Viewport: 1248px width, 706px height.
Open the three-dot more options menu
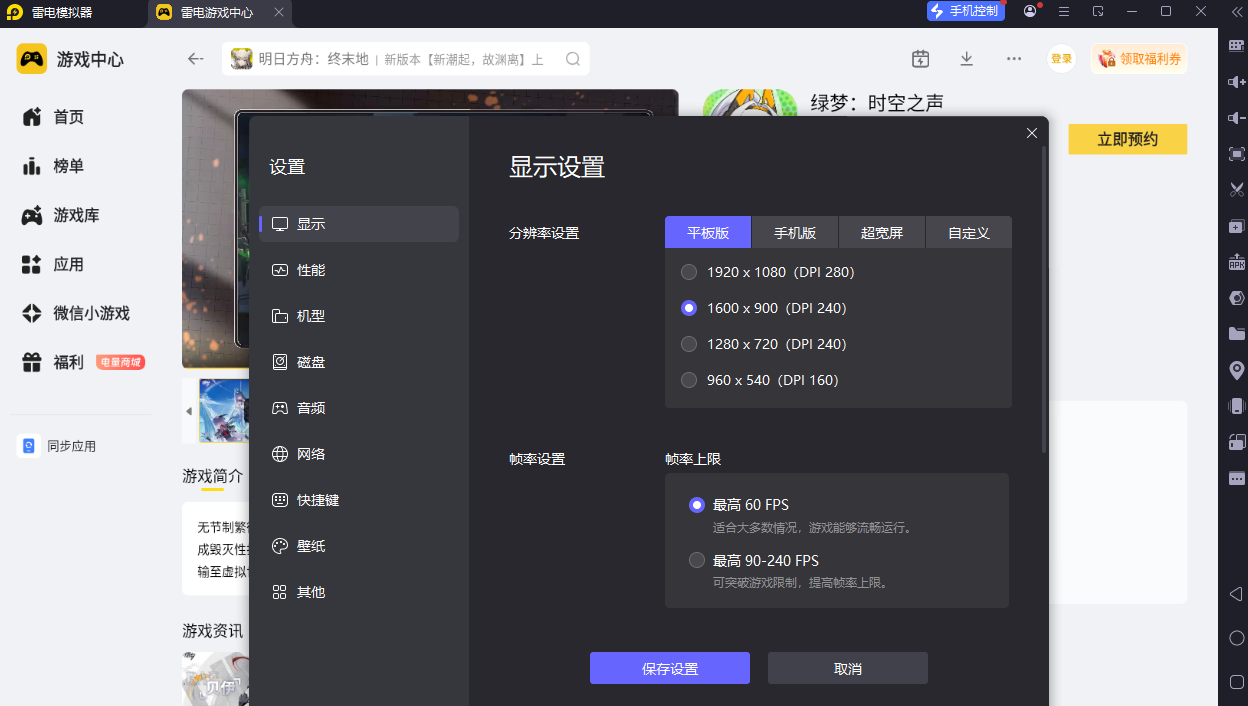[x=1014, y=59]
